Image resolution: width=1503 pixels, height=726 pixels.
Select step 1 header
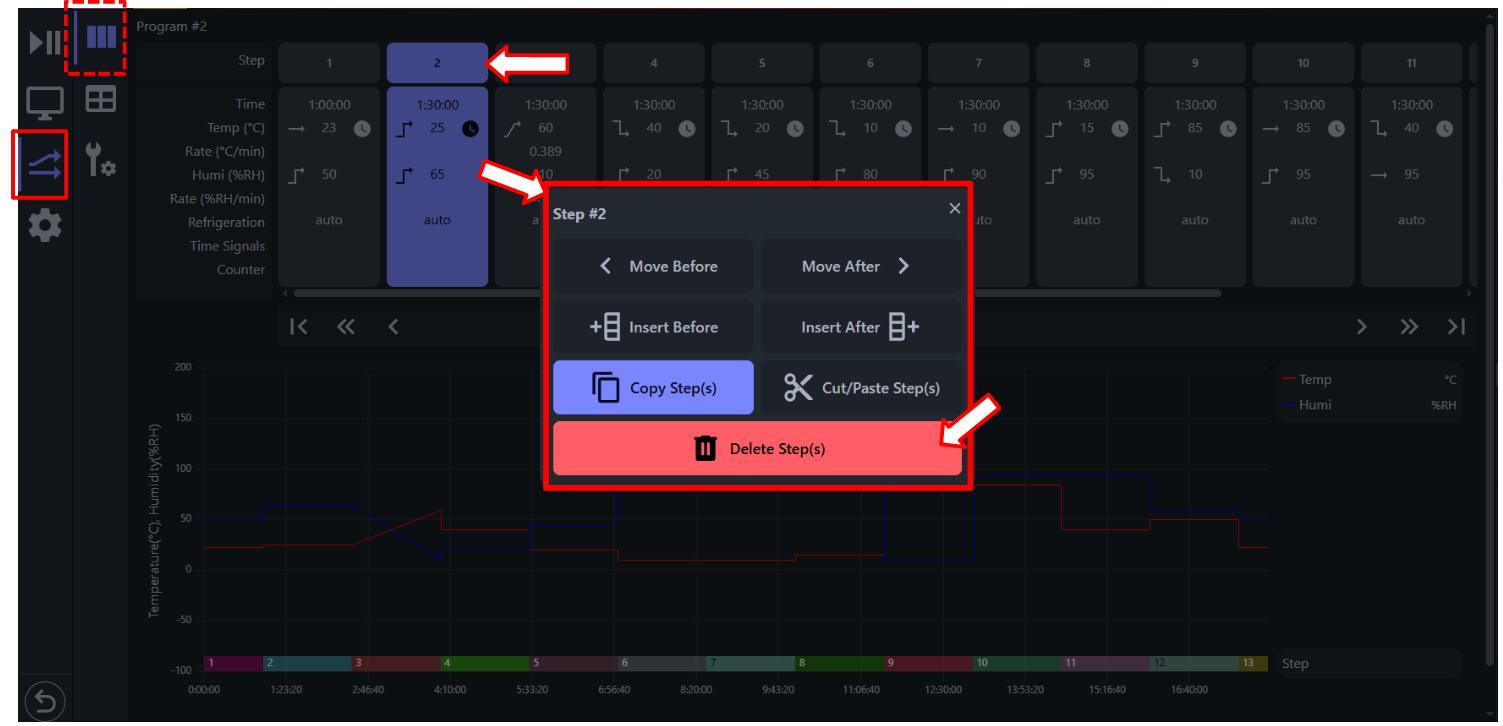coord(329,63)
